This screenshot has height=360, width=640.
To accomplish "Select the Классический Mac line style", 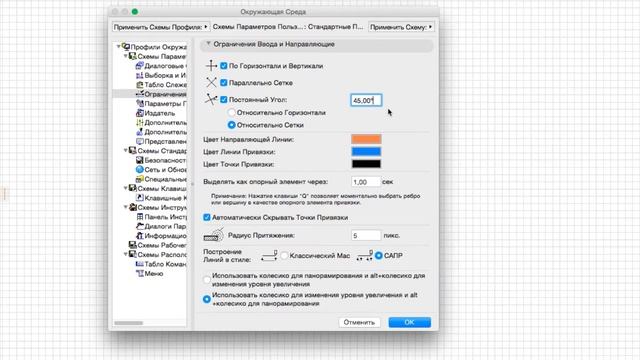I will click(x=284, y=256).
